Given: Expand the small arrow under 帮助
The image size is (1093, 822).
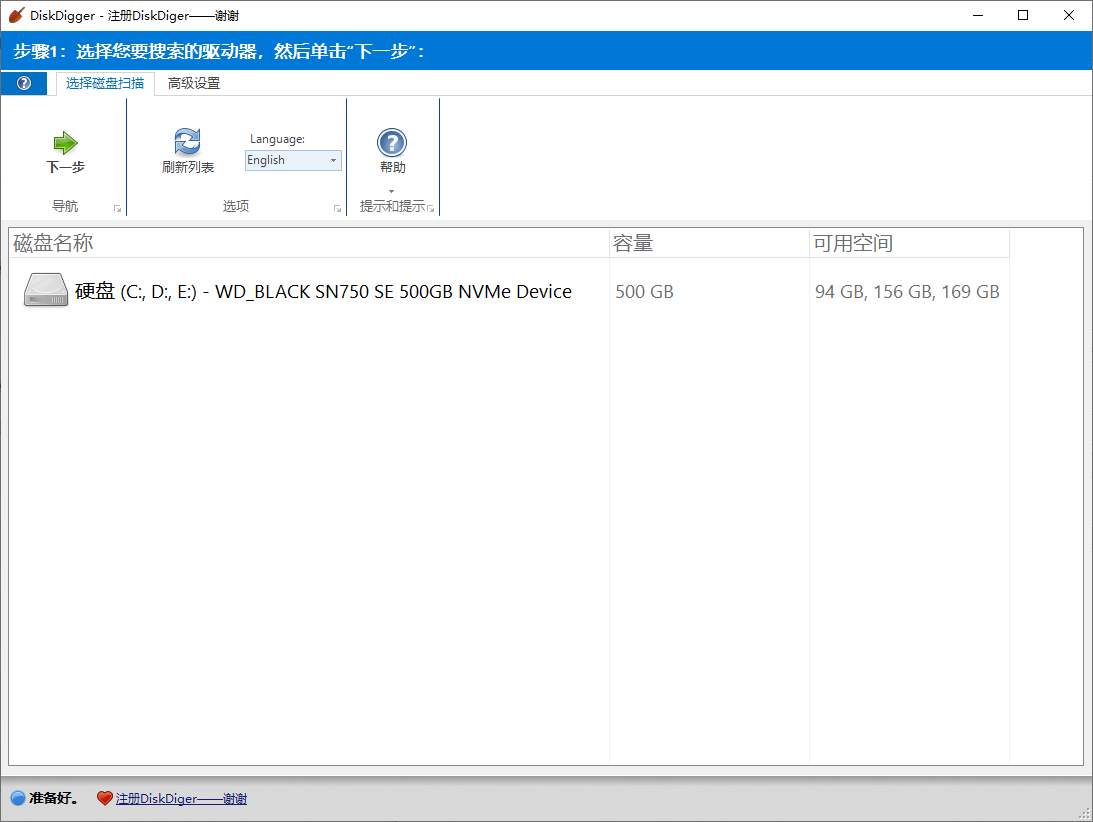Looking at the screenshot, I should pyautogui.click(x=392, y=191).
